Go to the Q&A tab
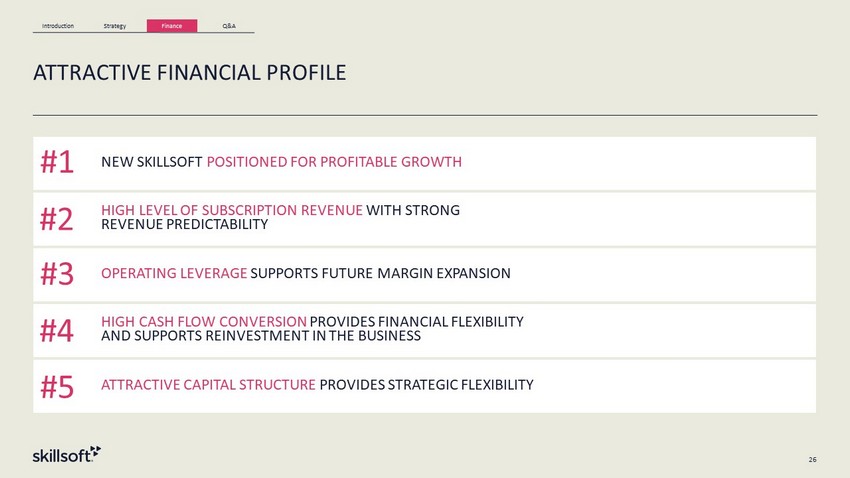Viewport: 850px width, 478px height. tap(229, 25)
